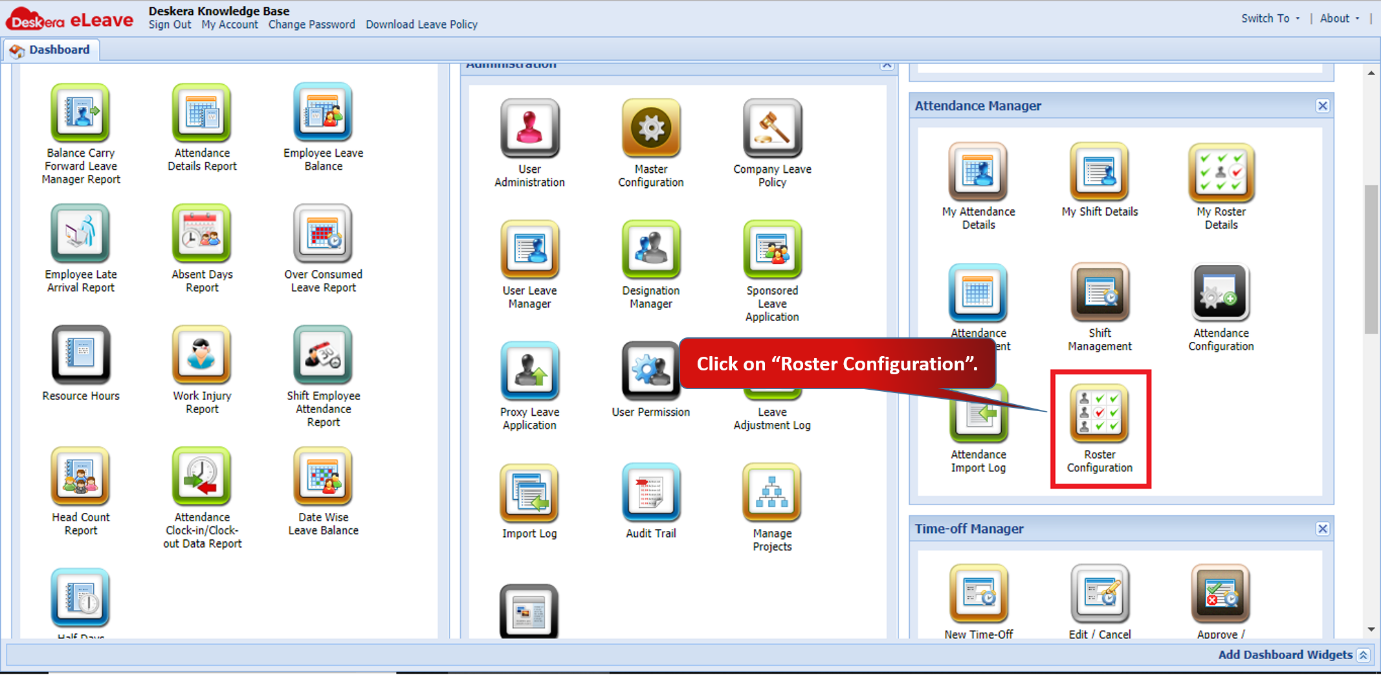Viewport: 1381px width, 676px height.
Task: Open Designation Manager
Action: click(x=651, y=250)
